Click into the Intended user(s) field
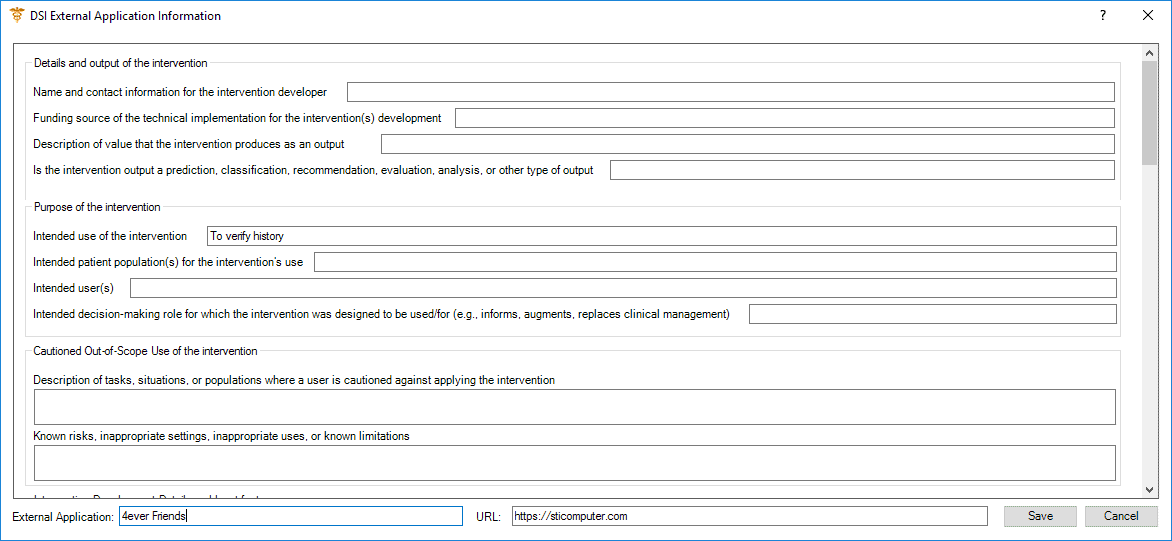Image resolution: width=1172 pixels, height=541 pixels. pyautogui.click(x=622, y=288)
